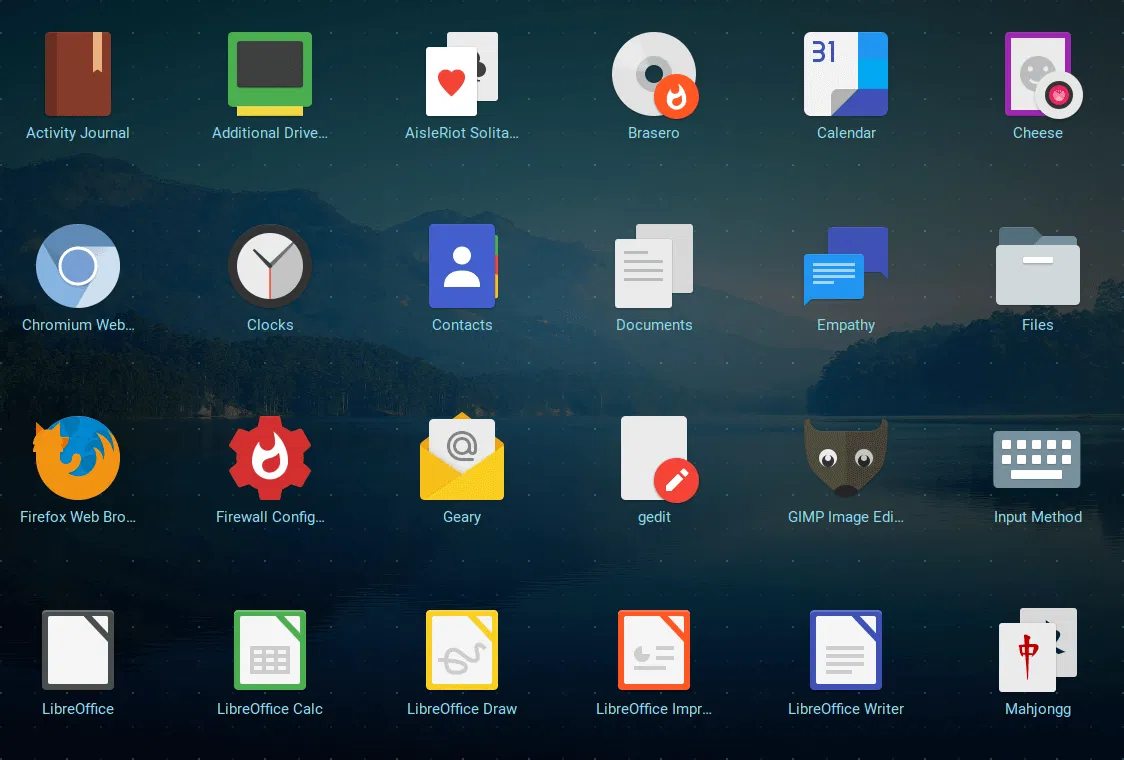Image resolution: width=1124 pixels, height=760 pixels.
Task: Launch LibreOffice Calc
Action: [x=270, y=649]
